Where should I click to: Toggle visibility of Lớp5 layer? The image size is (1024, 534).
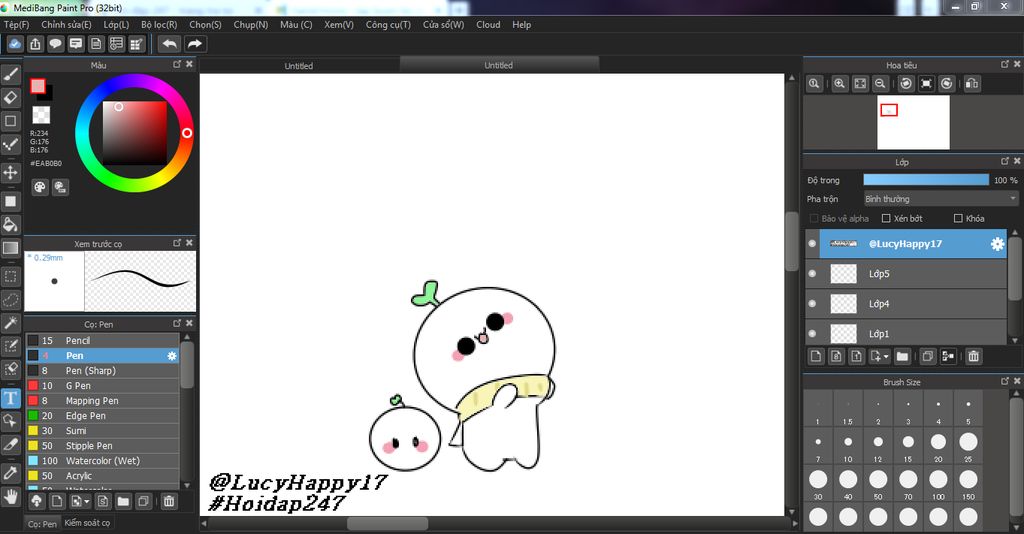(812, 274)
